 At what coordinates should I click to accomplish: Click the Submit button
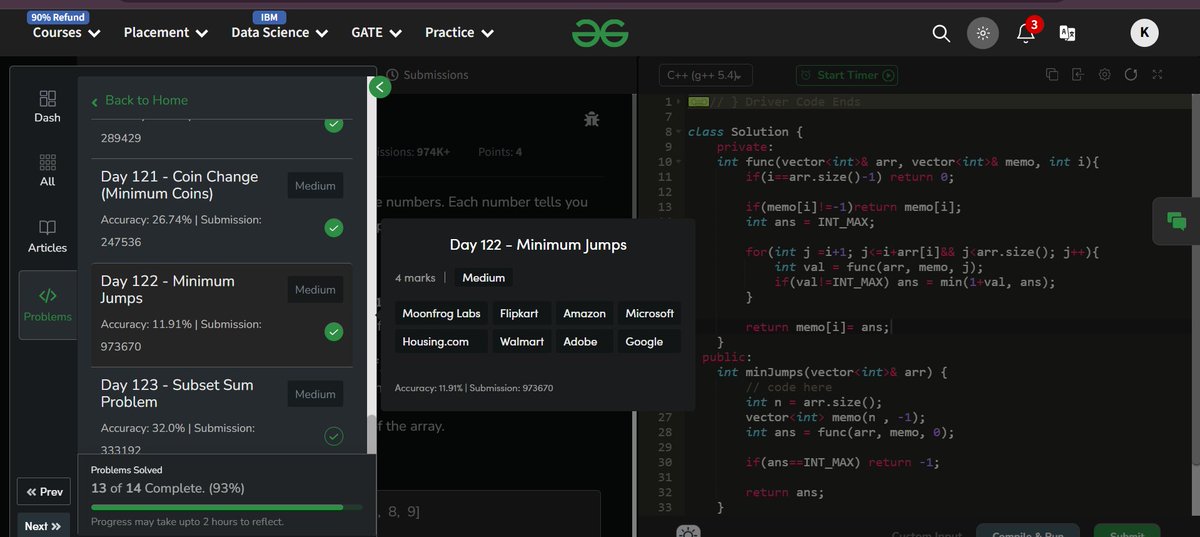pyautogui.click(x=1127, y=530)
